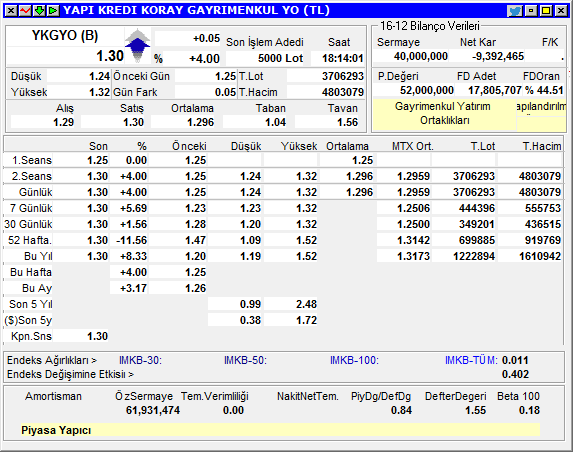This screenshot has height=452, width=573.
Task: Click the PiyDg/DefDg value 0.84
Action: [401, 411]
